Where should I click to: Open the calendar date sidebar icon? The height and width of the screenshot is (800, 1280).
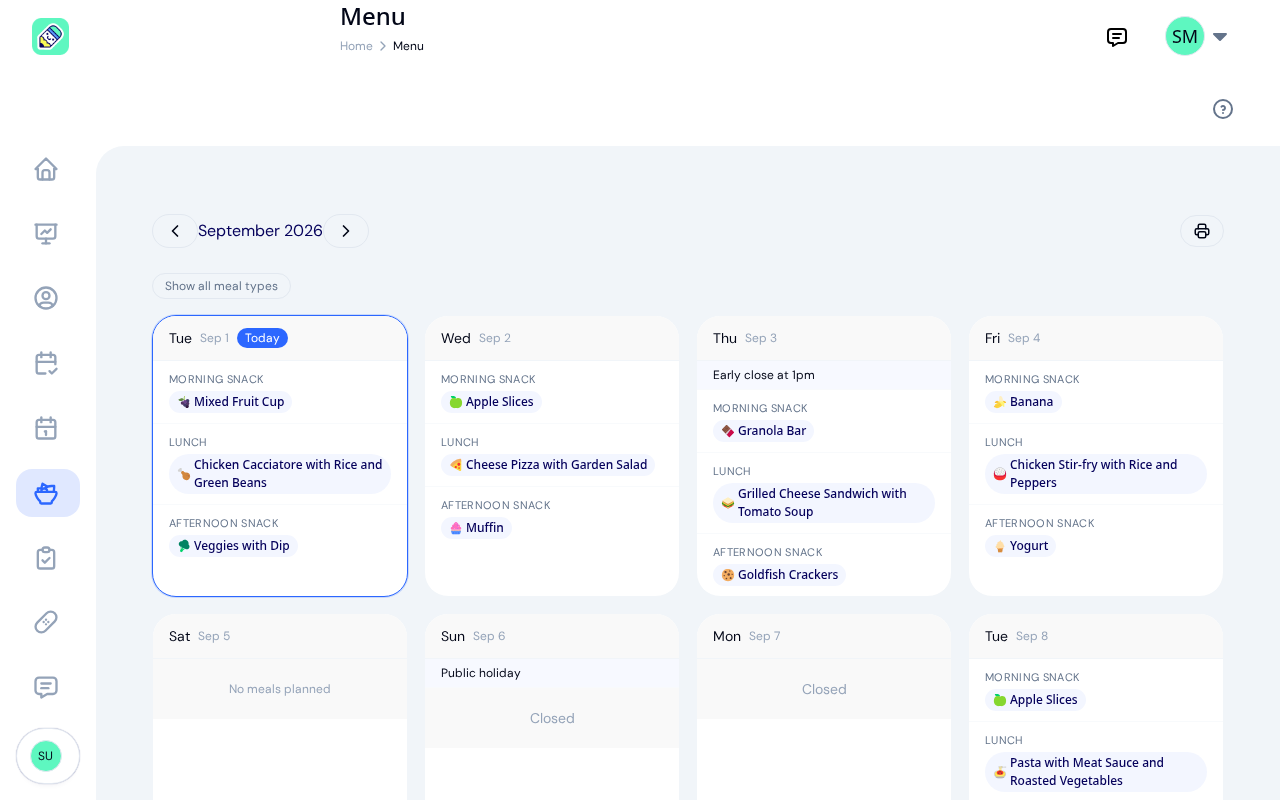(x=46, y=428)
